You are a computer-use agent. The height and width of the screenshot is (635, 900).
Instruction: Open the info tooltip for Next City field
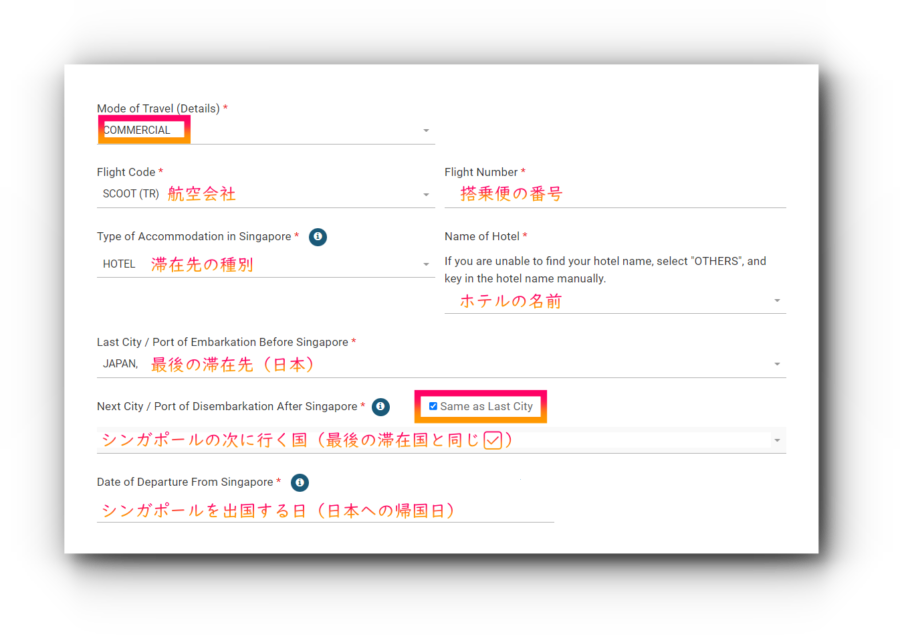[380, 407]
